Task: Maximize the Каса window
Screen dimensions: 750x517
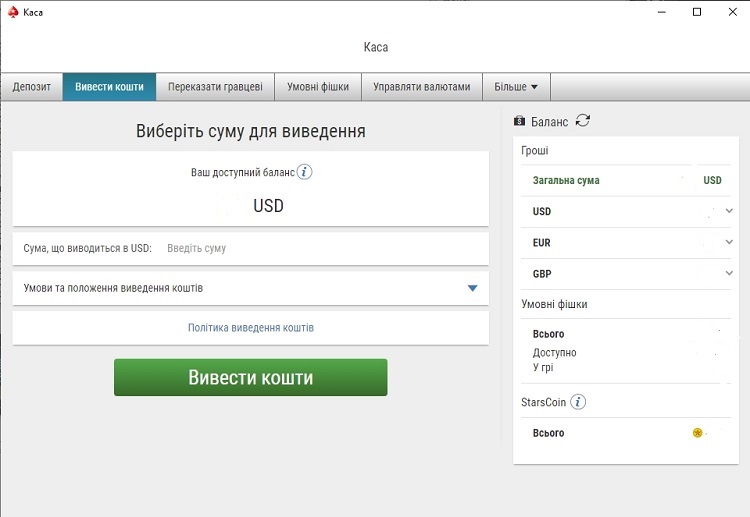Action: click(697, 12)
